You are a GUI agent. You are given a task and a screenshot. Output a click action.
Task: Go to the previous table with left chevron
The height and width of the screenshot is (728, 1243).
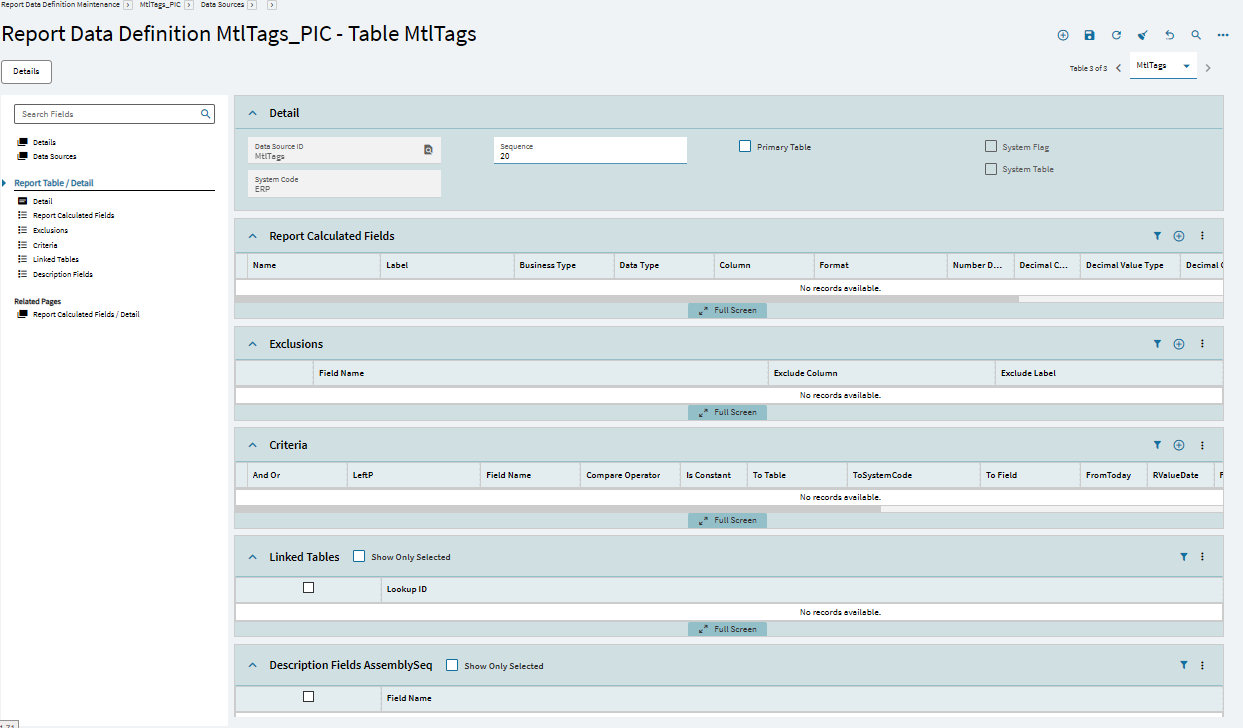click(x=1118, y=68)
